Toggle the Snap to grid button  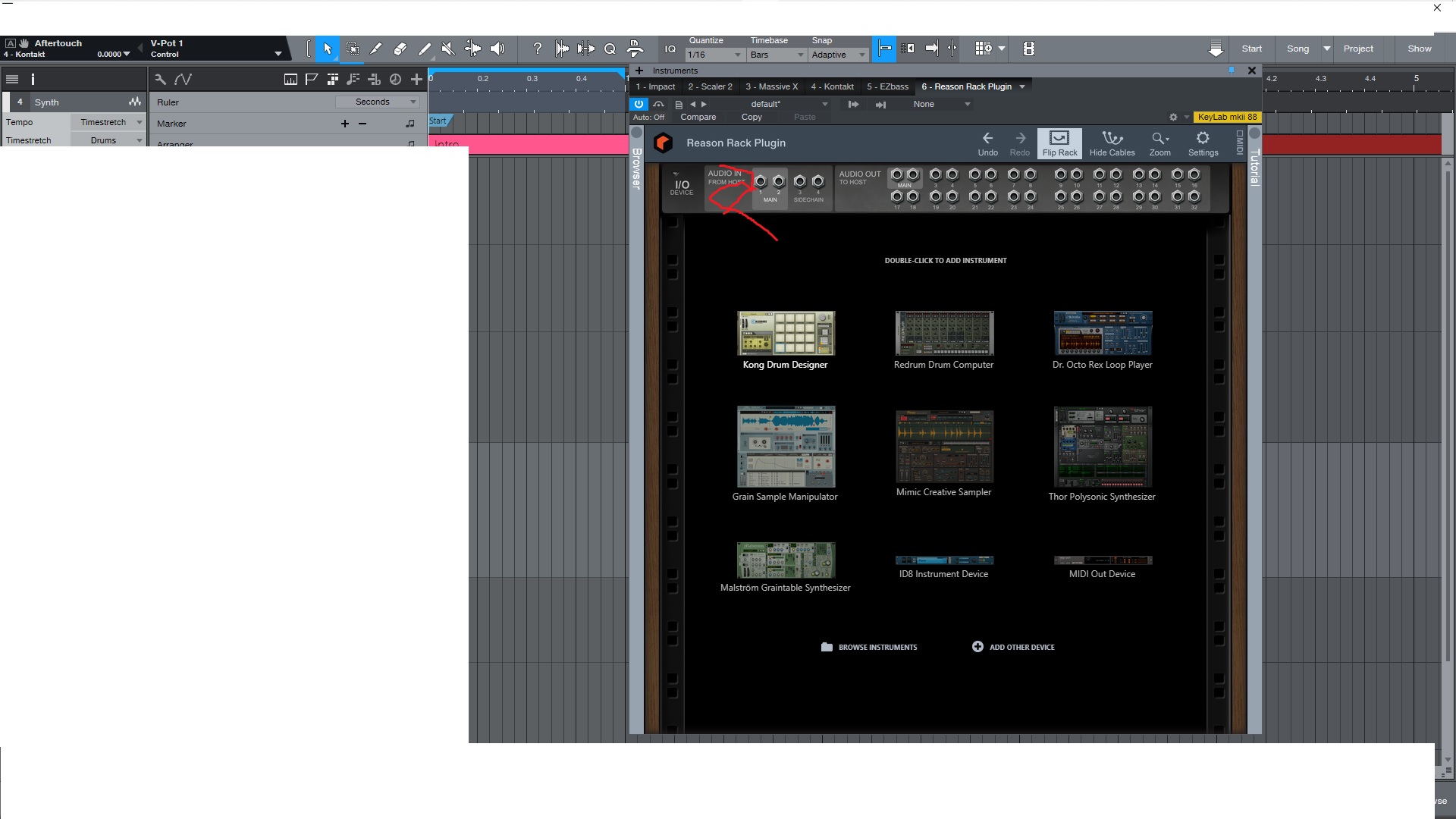click(x=884, y=49)
